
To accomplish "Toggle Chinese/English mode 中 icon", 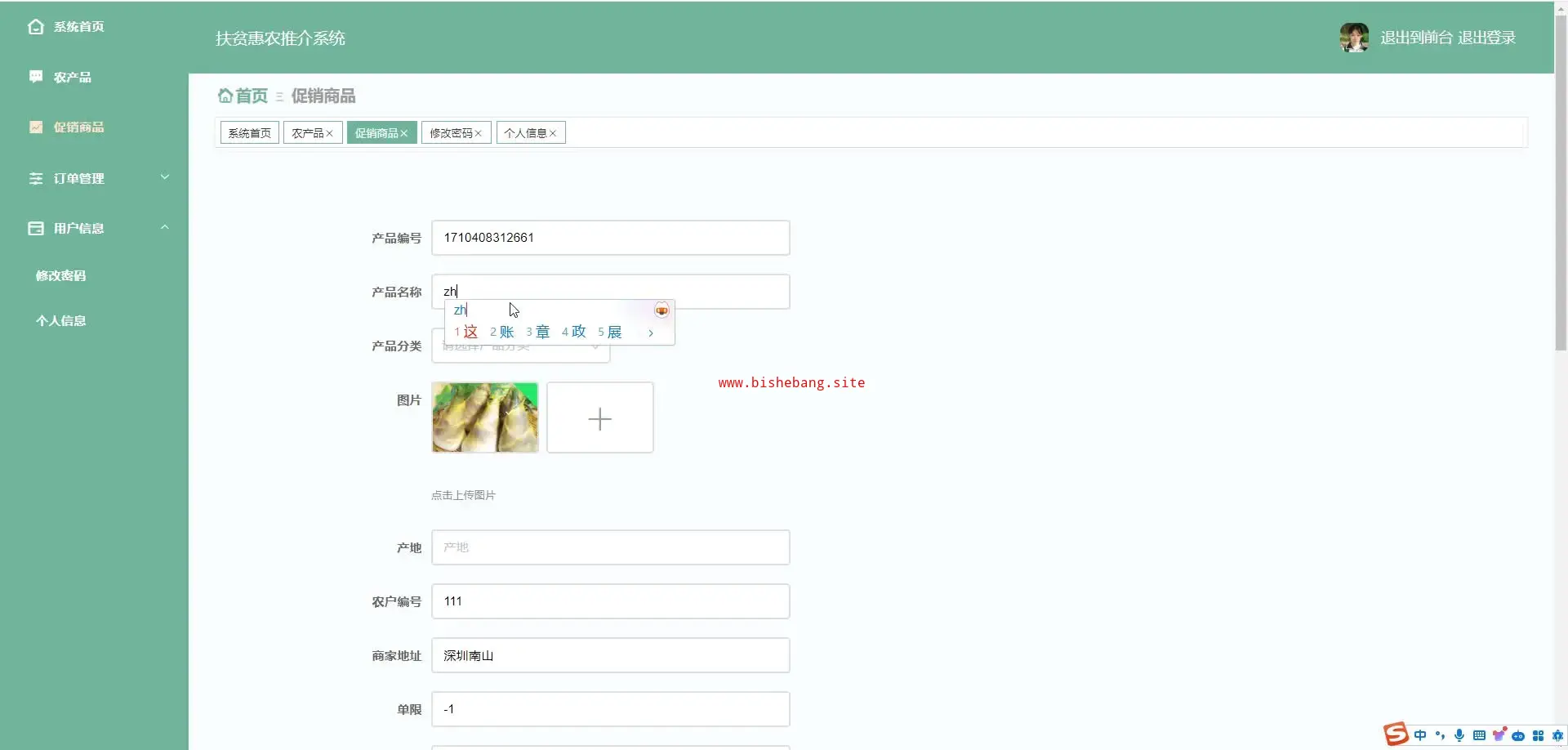I will (1420, 735).
